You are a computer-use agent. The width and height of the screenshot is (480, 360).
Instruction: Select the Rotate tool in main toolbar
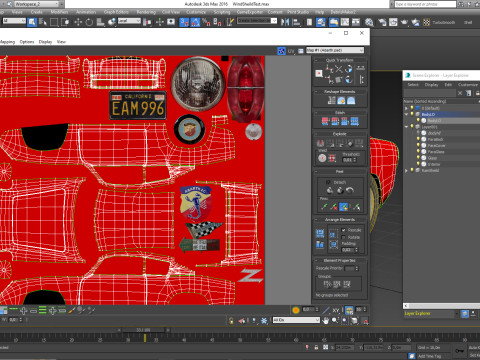[x=89, y=22]
